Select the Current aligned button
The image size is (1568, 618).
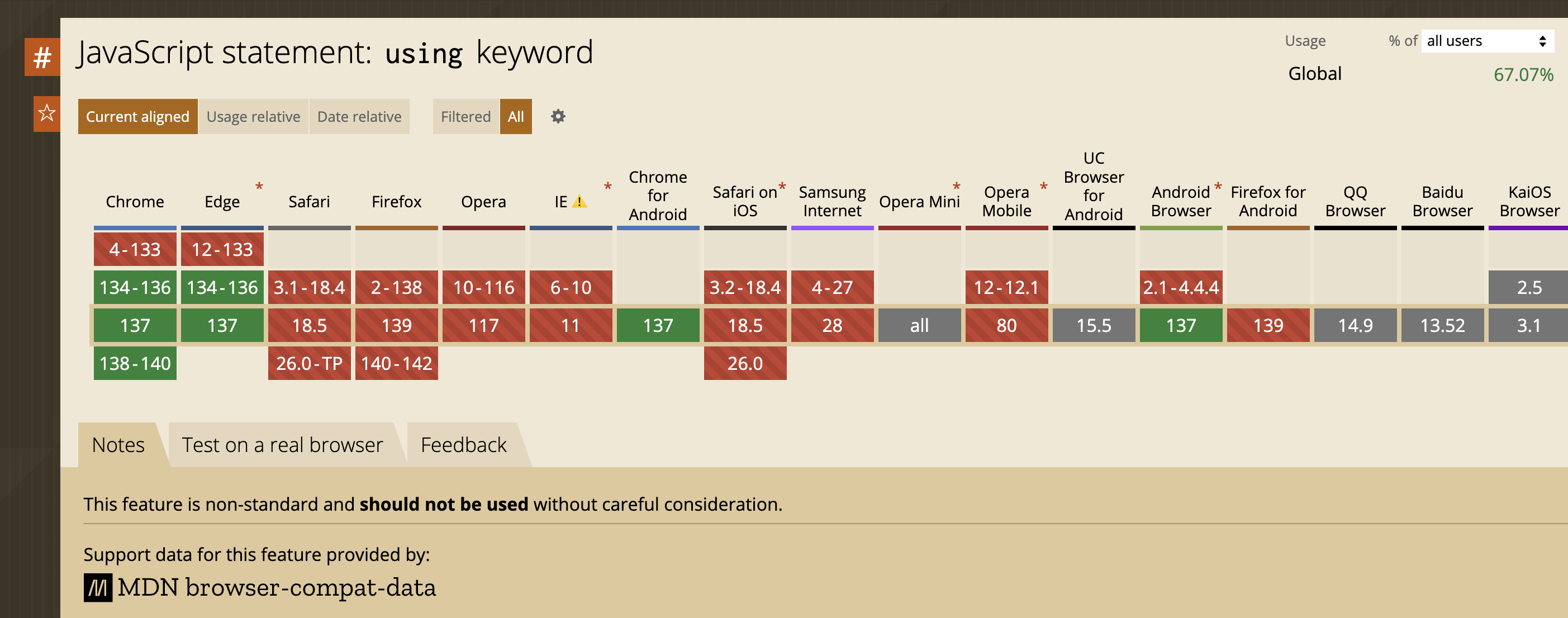pos(137,116)
